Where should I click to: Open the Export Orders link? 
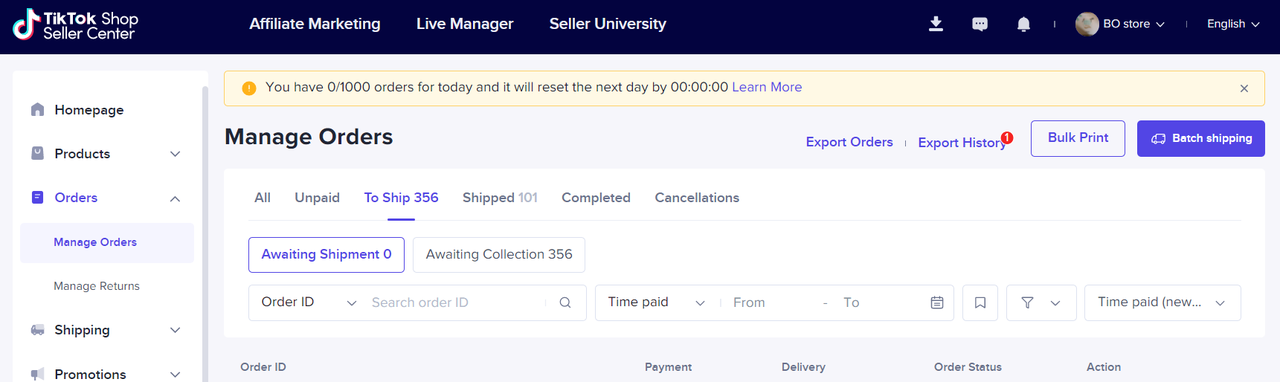coord(849,142)
